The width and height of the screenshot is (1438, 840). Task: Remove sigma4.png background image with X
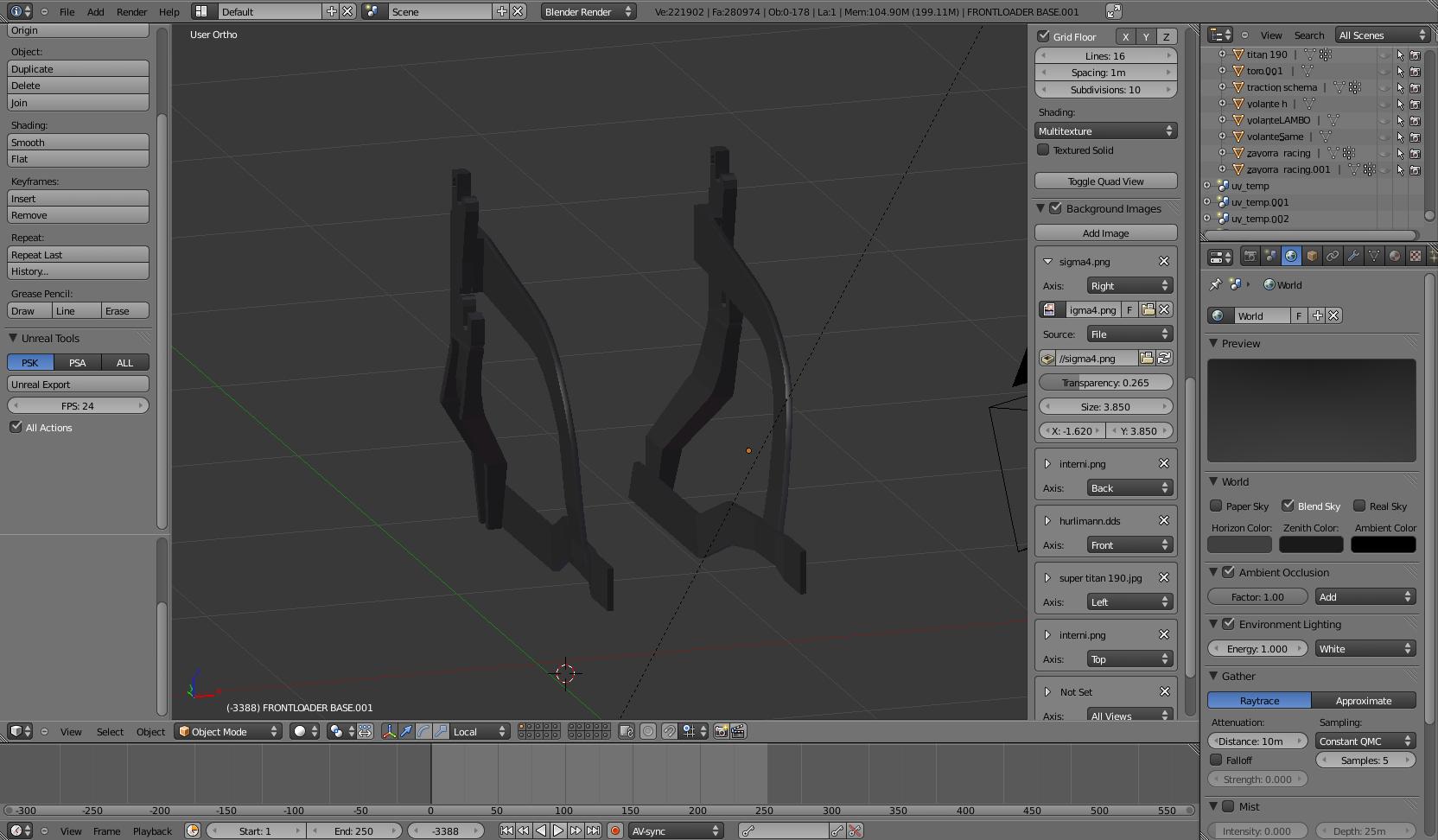(1164, 261)
